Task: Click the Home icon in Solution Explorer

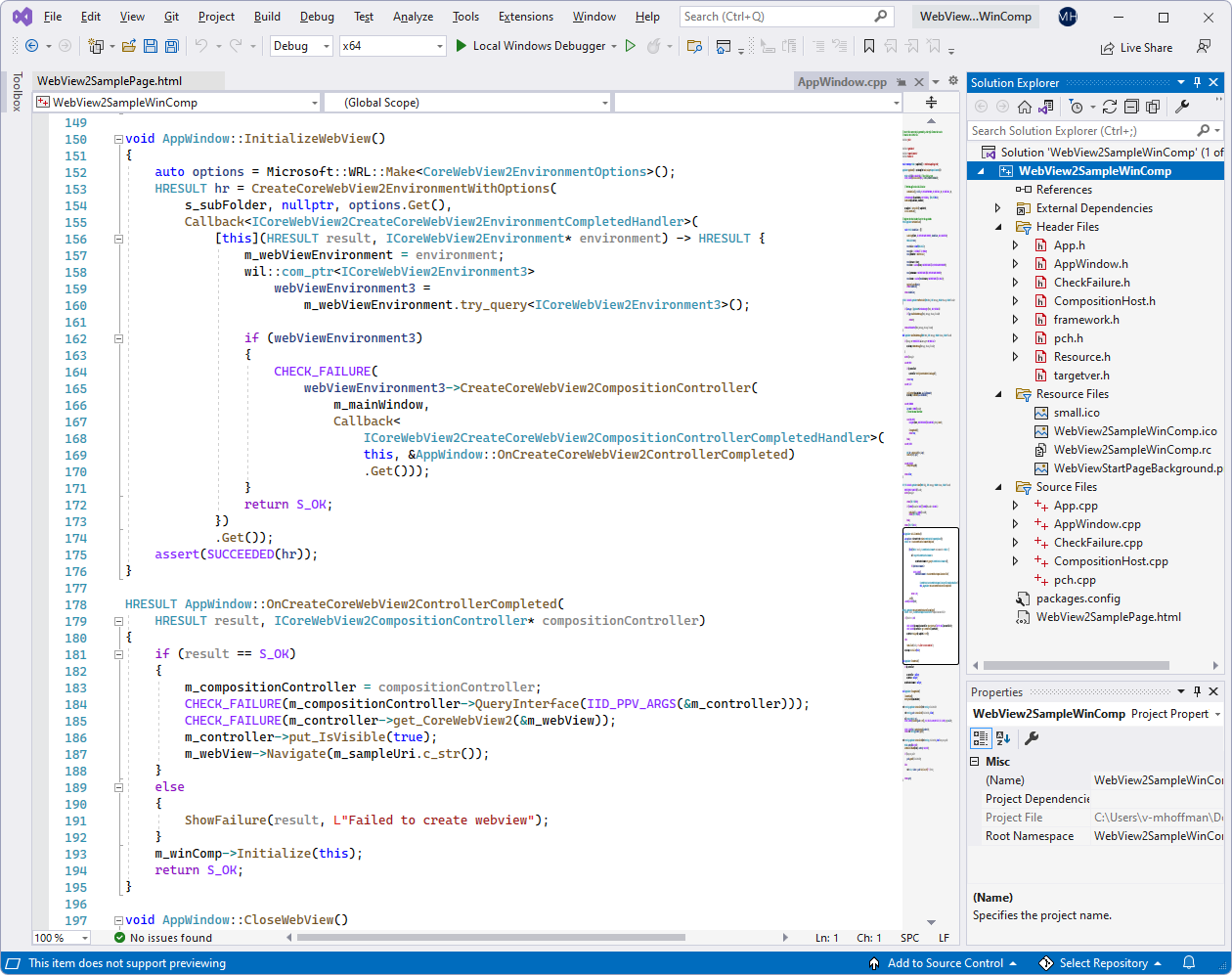Action: click(1024, 106)
